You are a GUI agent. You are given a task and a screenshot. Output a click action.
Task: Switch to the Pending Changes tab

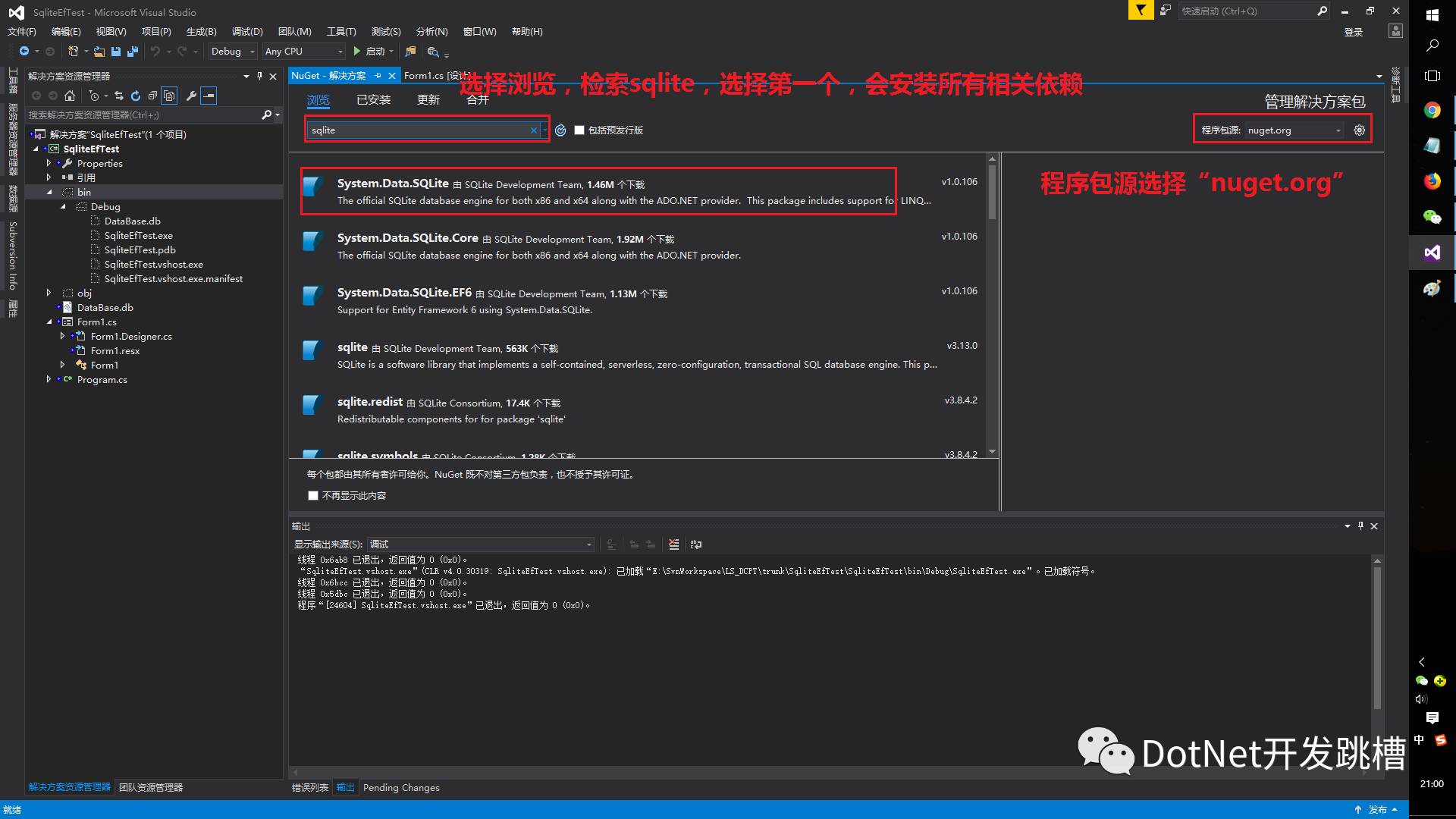coord(401,788)
